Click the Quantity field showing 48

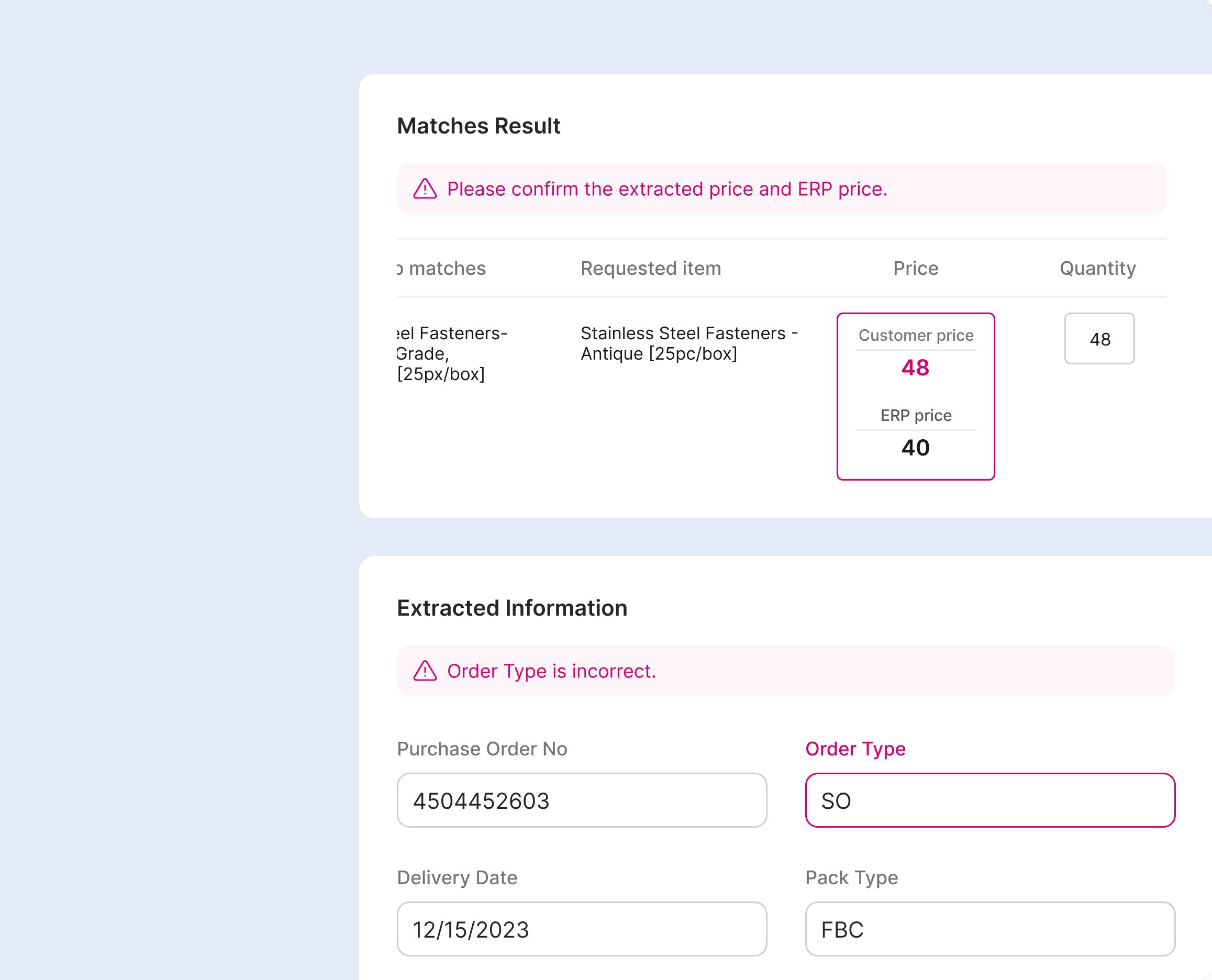coord(1098,339)
